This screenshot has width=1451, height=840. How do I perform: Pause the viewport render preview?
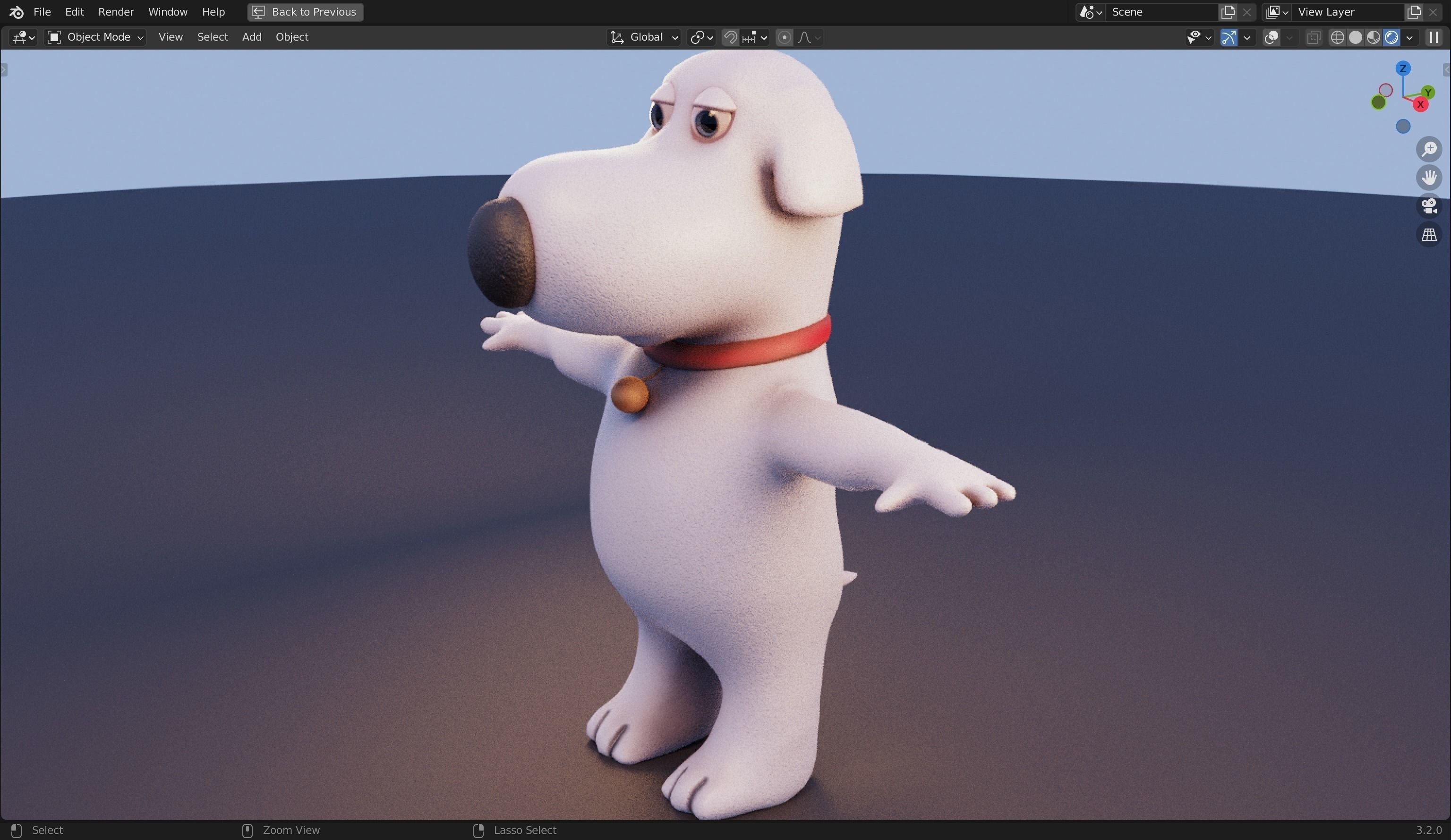tap(1433, 37)
